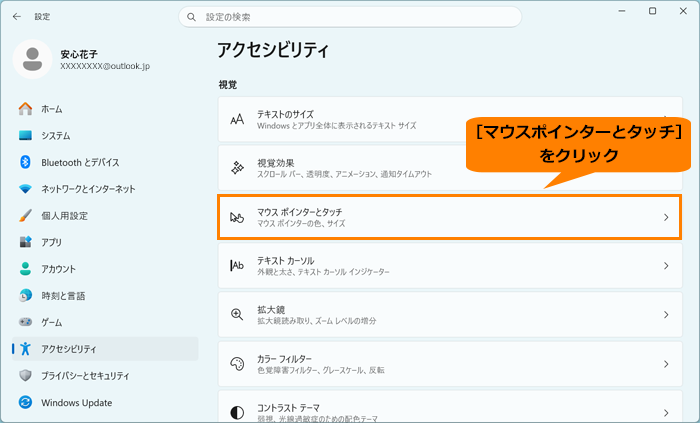Click the システム monitor icon
Image resolution: width=700 pixels, height=423 pixels.
(25, 136)
